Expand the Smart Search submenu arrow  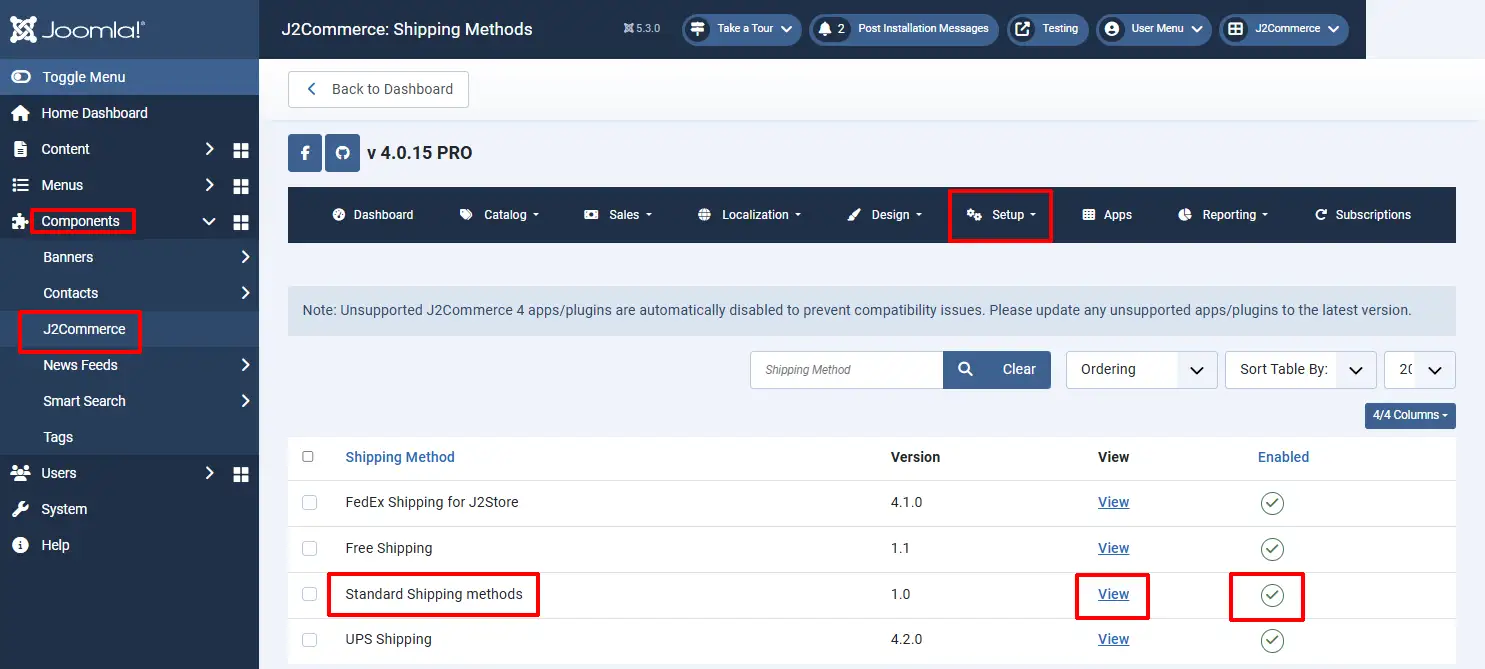pyautogui.click(x=245, y=401)
